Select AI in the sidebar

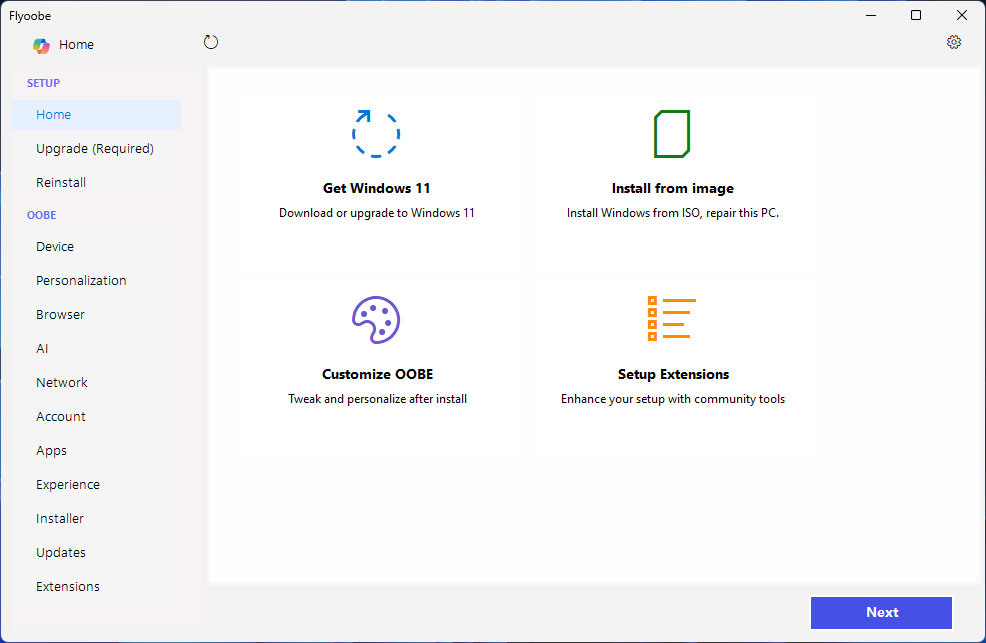(96, 348)
